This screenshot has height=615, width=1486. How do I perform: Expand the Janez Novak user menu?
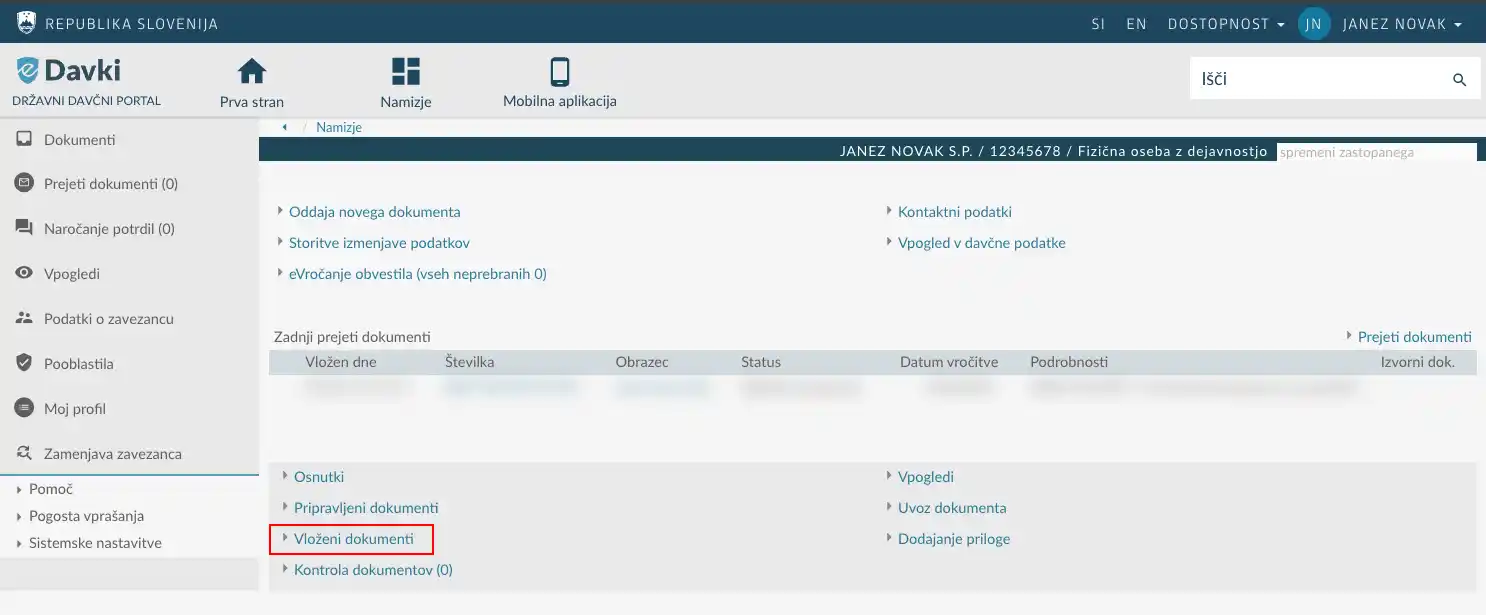click(x=1402, y=24)
